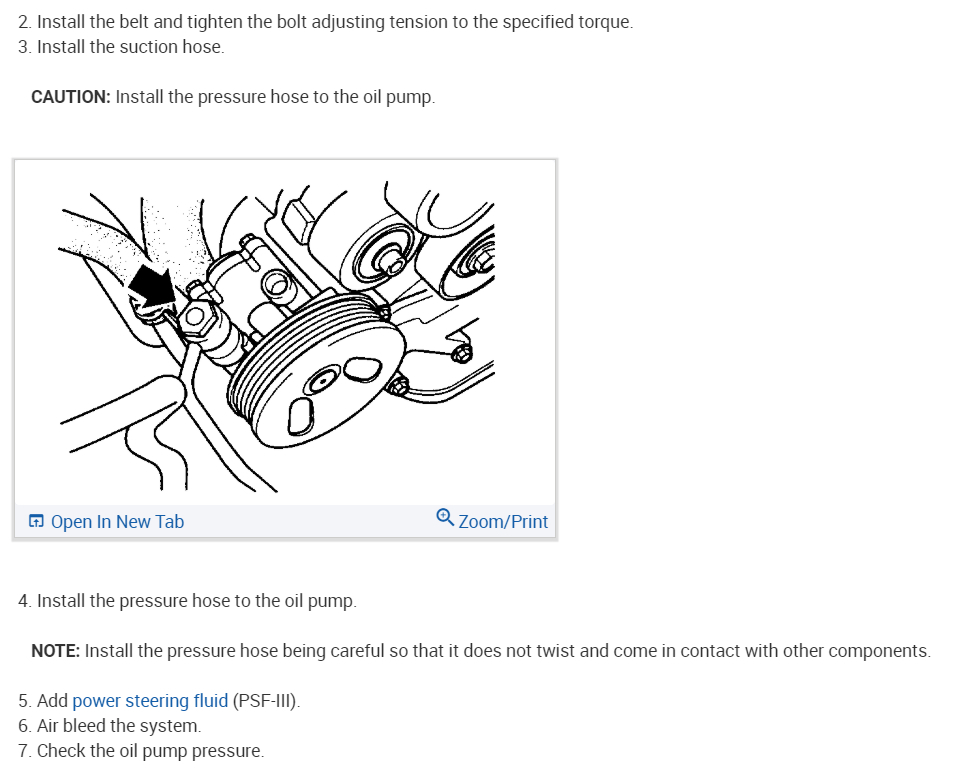Follow the power steering fluid link

(150, 701)
